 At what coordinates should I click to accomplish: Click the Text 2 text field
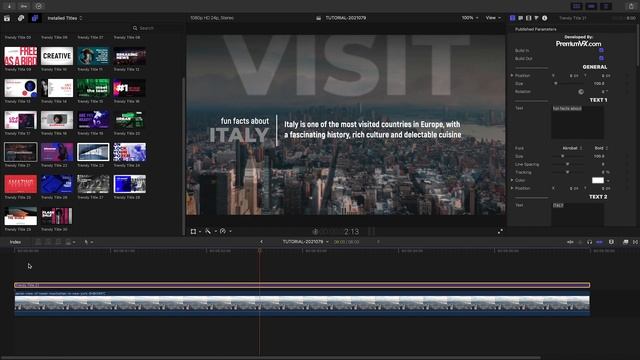(x=578, y=214)
